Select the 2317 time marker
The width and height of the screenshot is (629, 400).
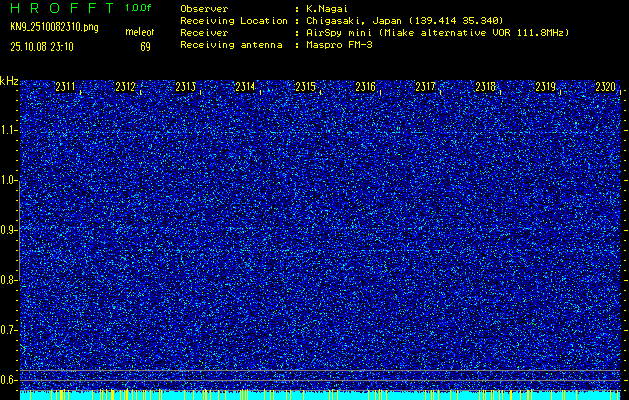pyautogui.click(x=425, y=88)
